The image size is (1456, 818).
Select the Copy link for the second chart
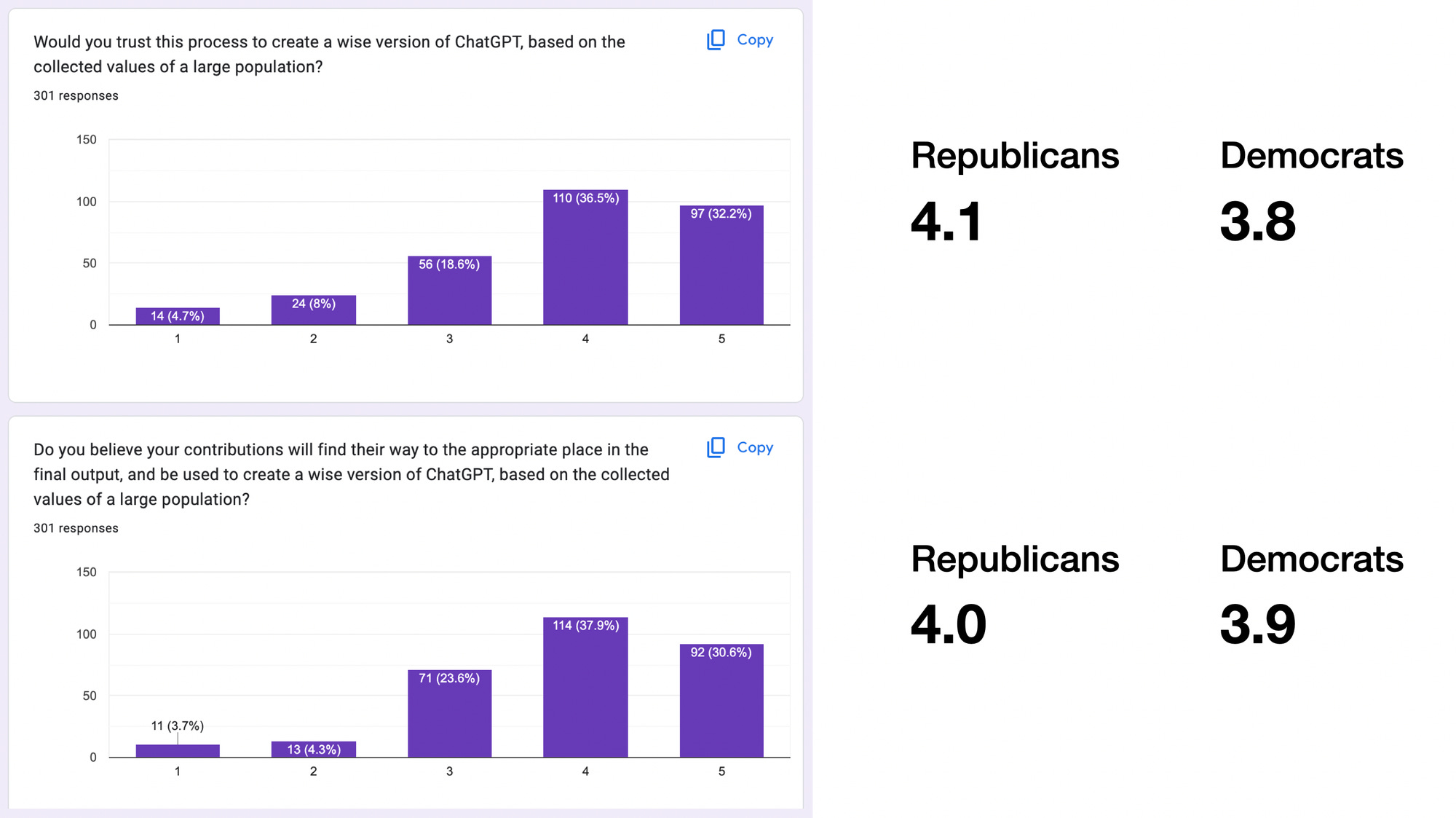pos(755,447)
